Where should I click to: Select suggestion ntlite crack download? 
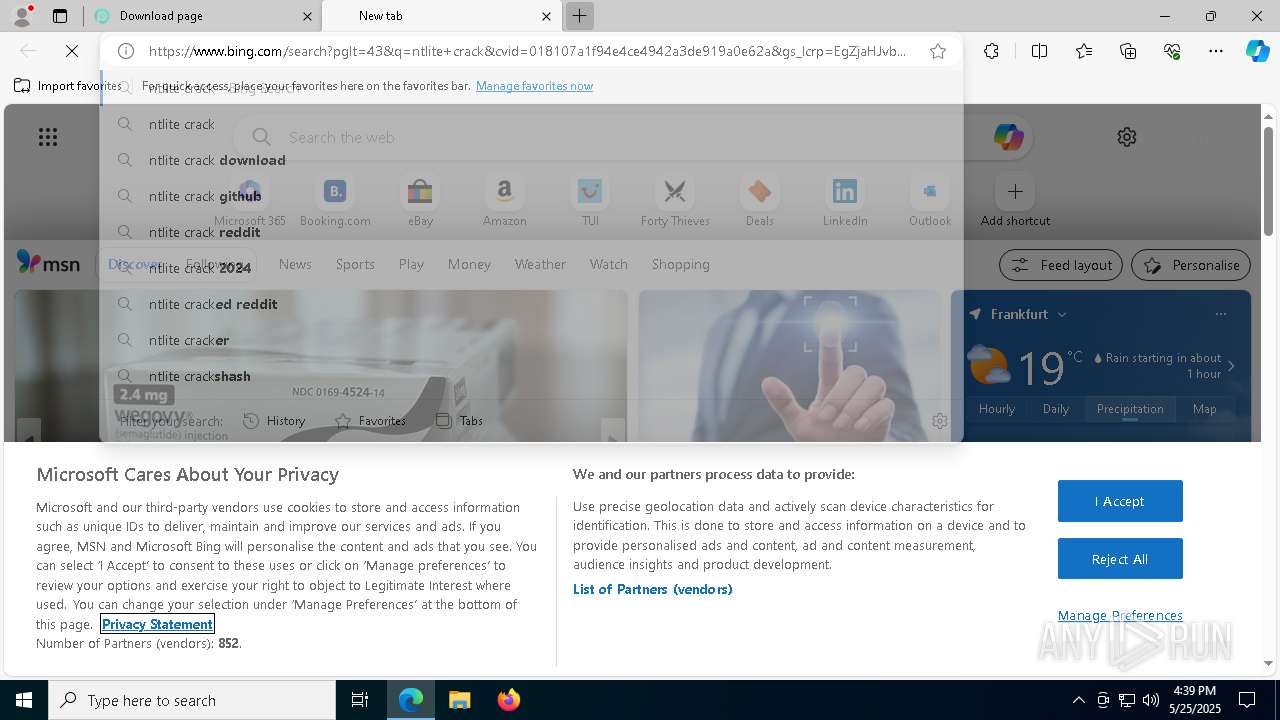[530, 160]
